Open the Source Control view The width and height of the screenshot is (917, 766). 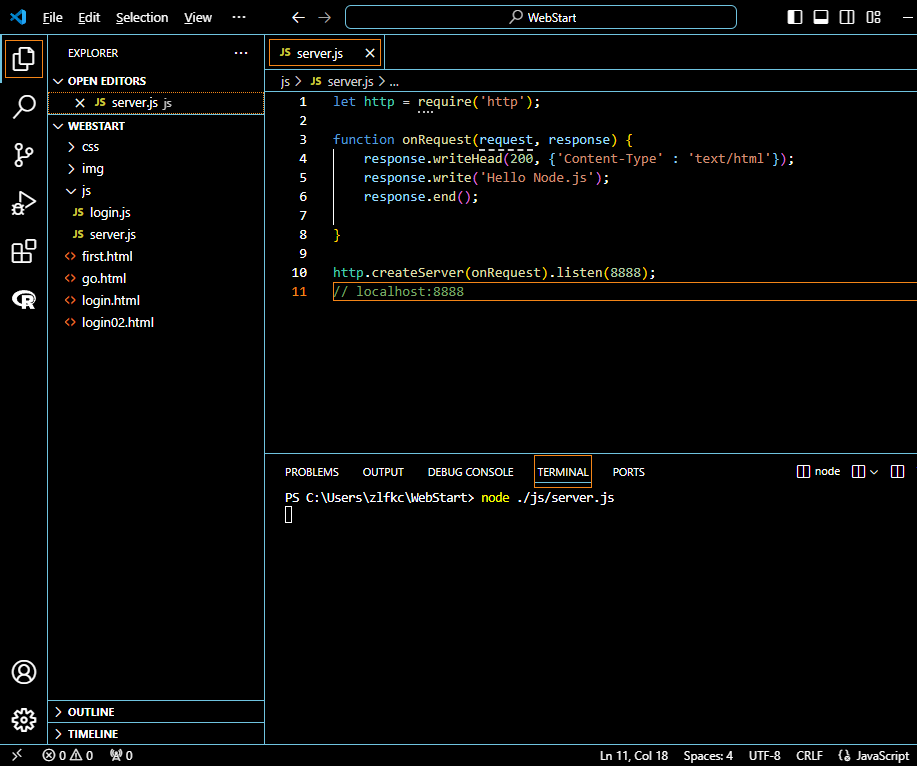[x=23, y=155]
